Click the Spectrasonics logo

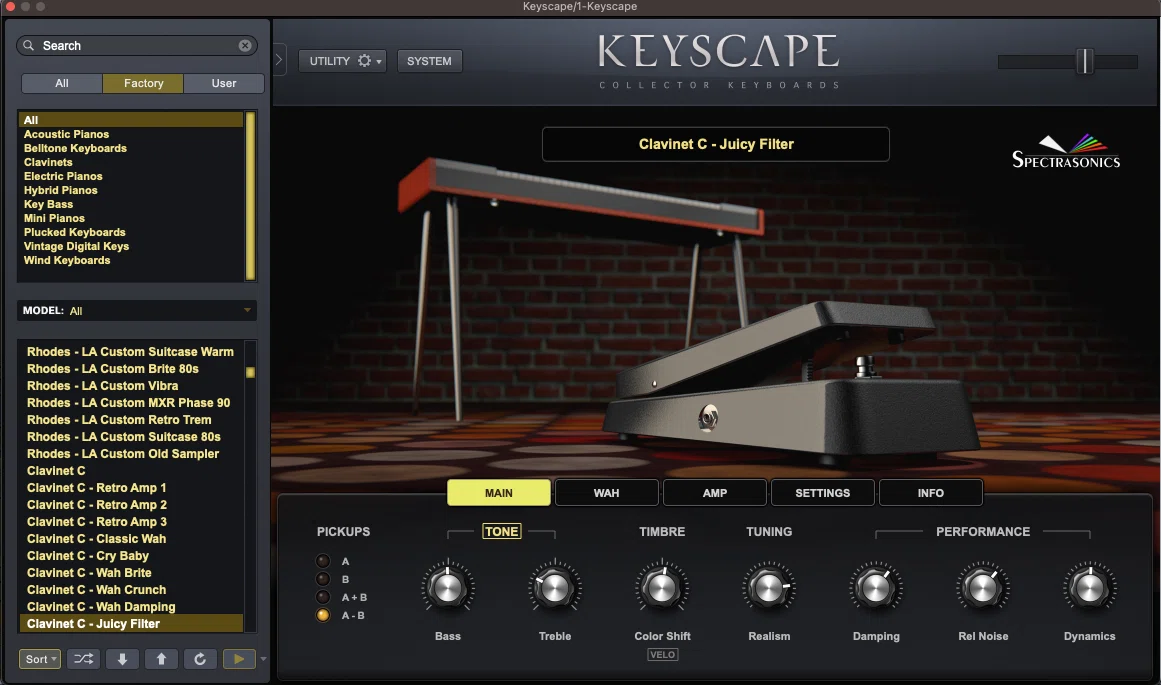pyautogui.click(x=1065, y=151)
